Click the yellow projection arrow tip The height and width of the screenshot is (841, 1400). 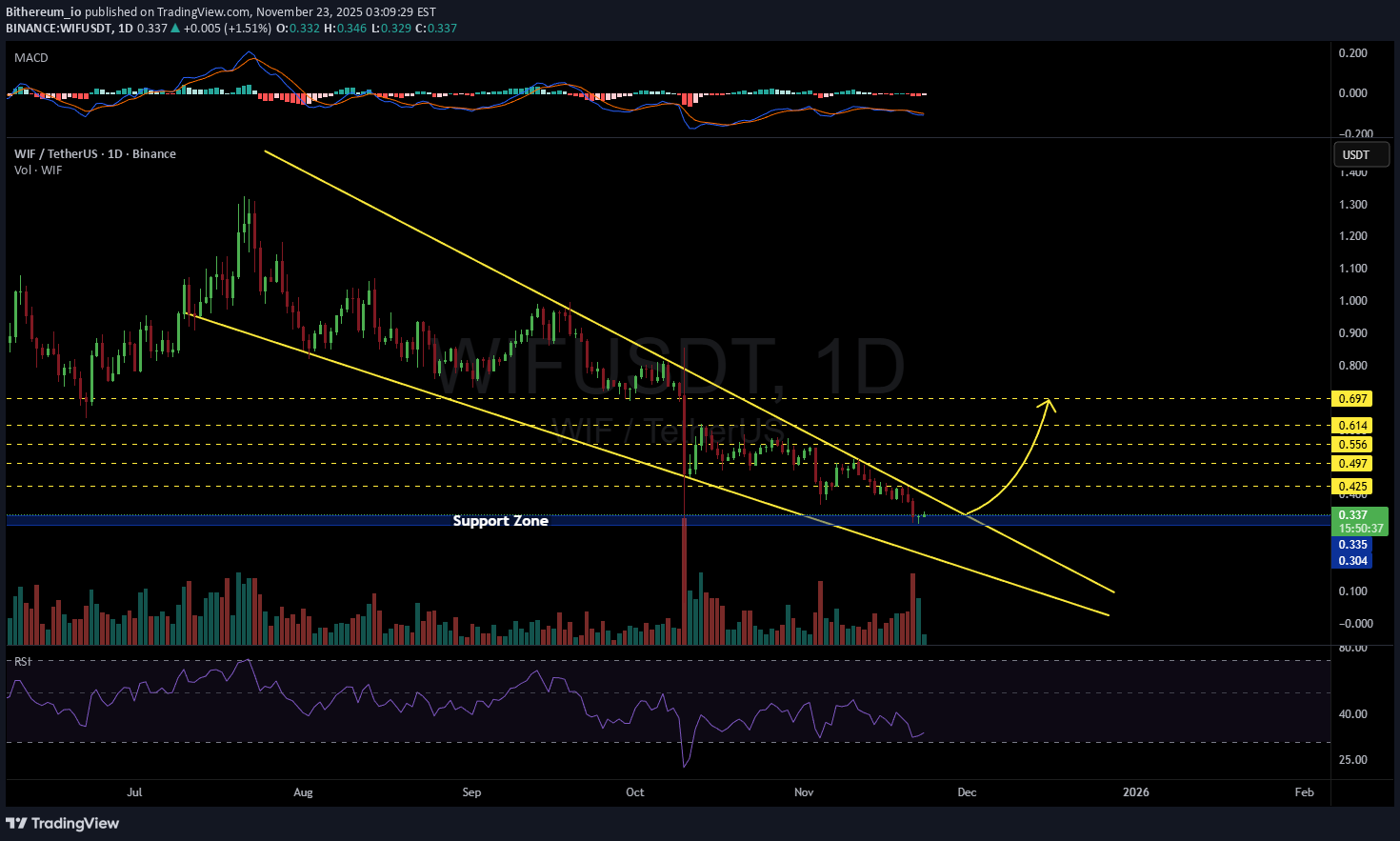1050,400
